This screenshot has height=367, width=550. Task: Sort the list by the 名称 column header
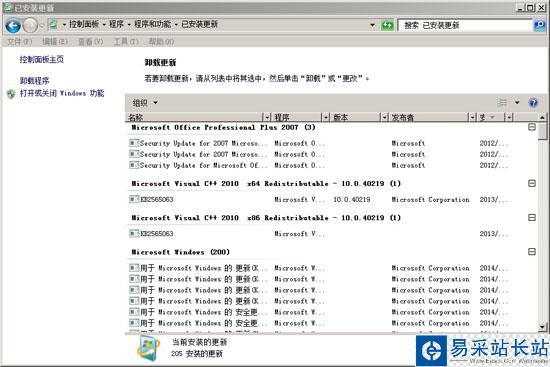coord(194,117)
